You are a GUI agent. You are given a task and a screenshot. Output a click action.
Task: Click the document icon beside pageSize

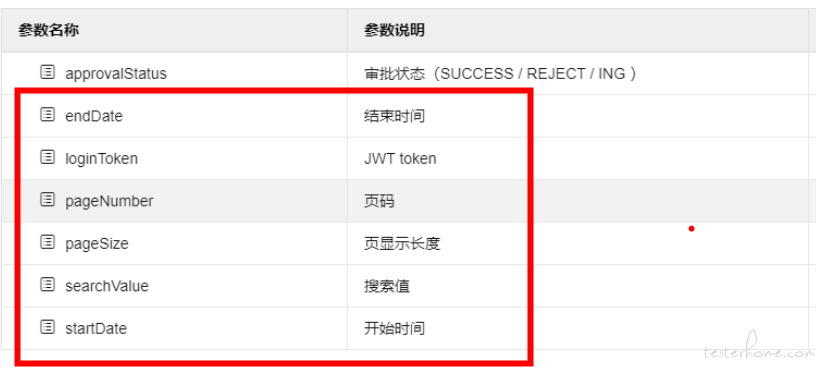[47, 242]
